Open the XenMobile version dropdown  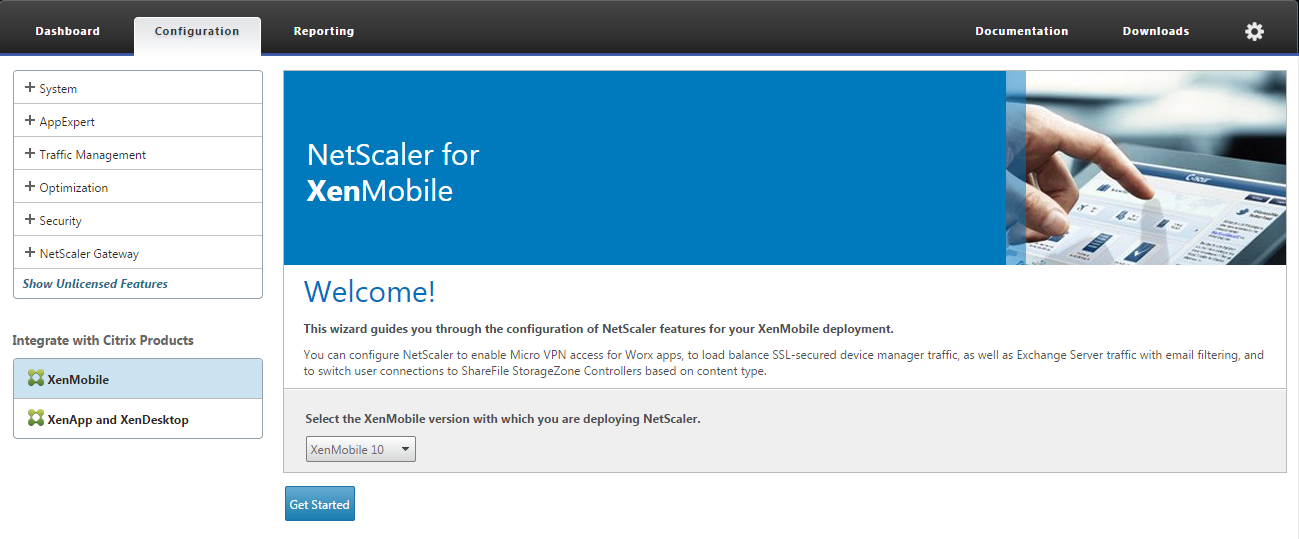click(360, 450)
